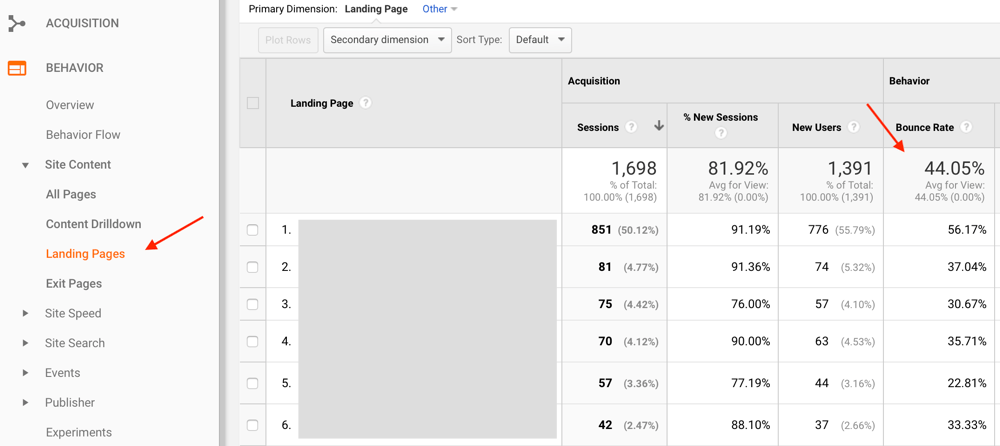Click the Behavior section icon
1000x446 pixels.
[17, 68]
